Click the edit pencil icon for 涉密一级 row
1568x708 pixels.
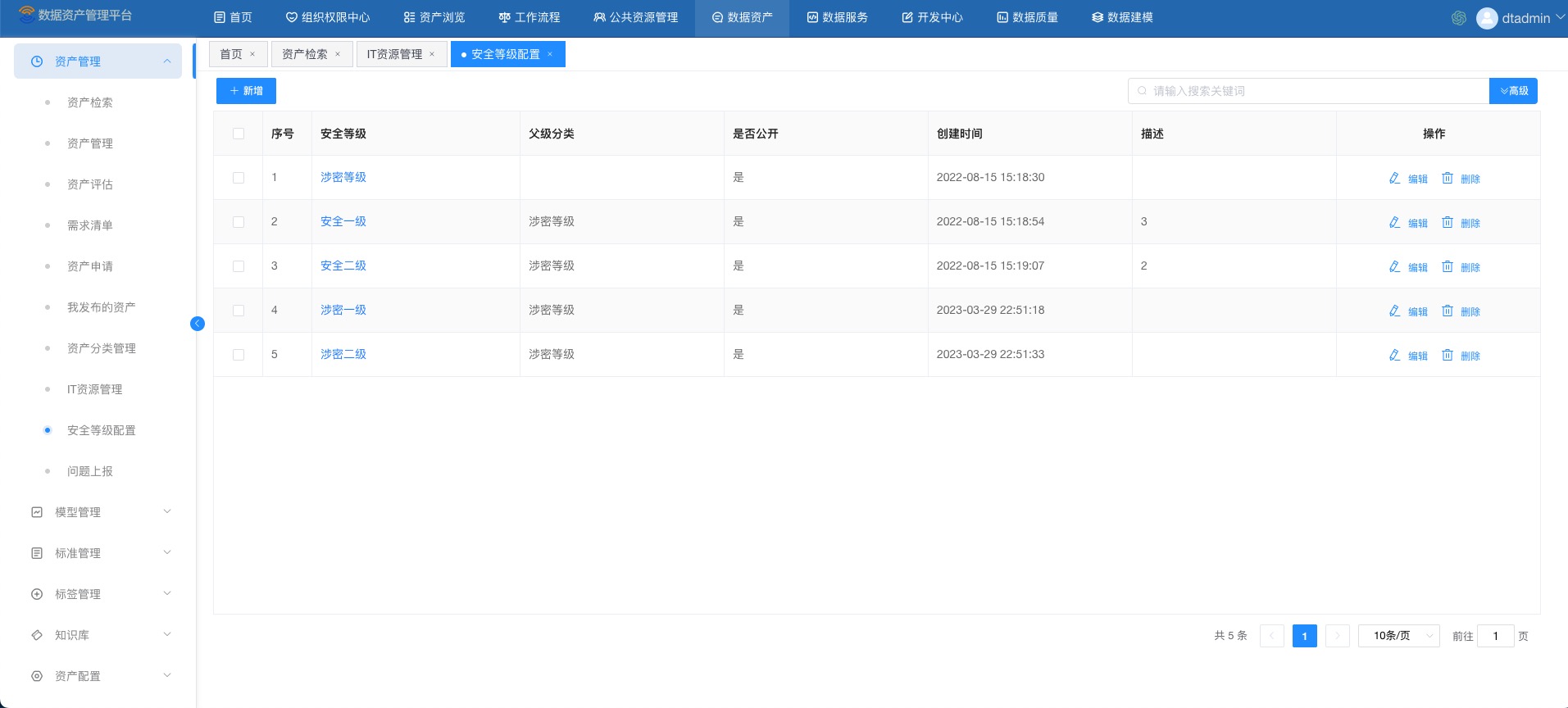1394,311
